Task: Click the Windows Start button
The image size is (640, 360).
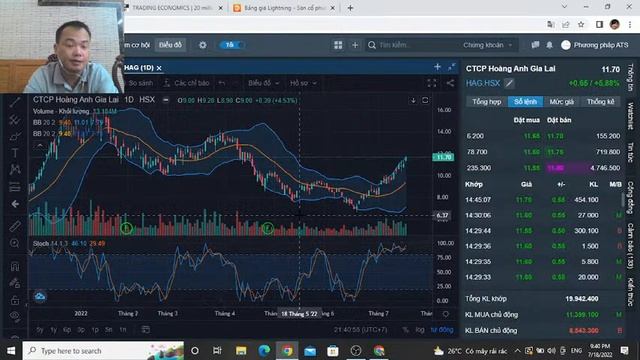Action: coord(11,351)
